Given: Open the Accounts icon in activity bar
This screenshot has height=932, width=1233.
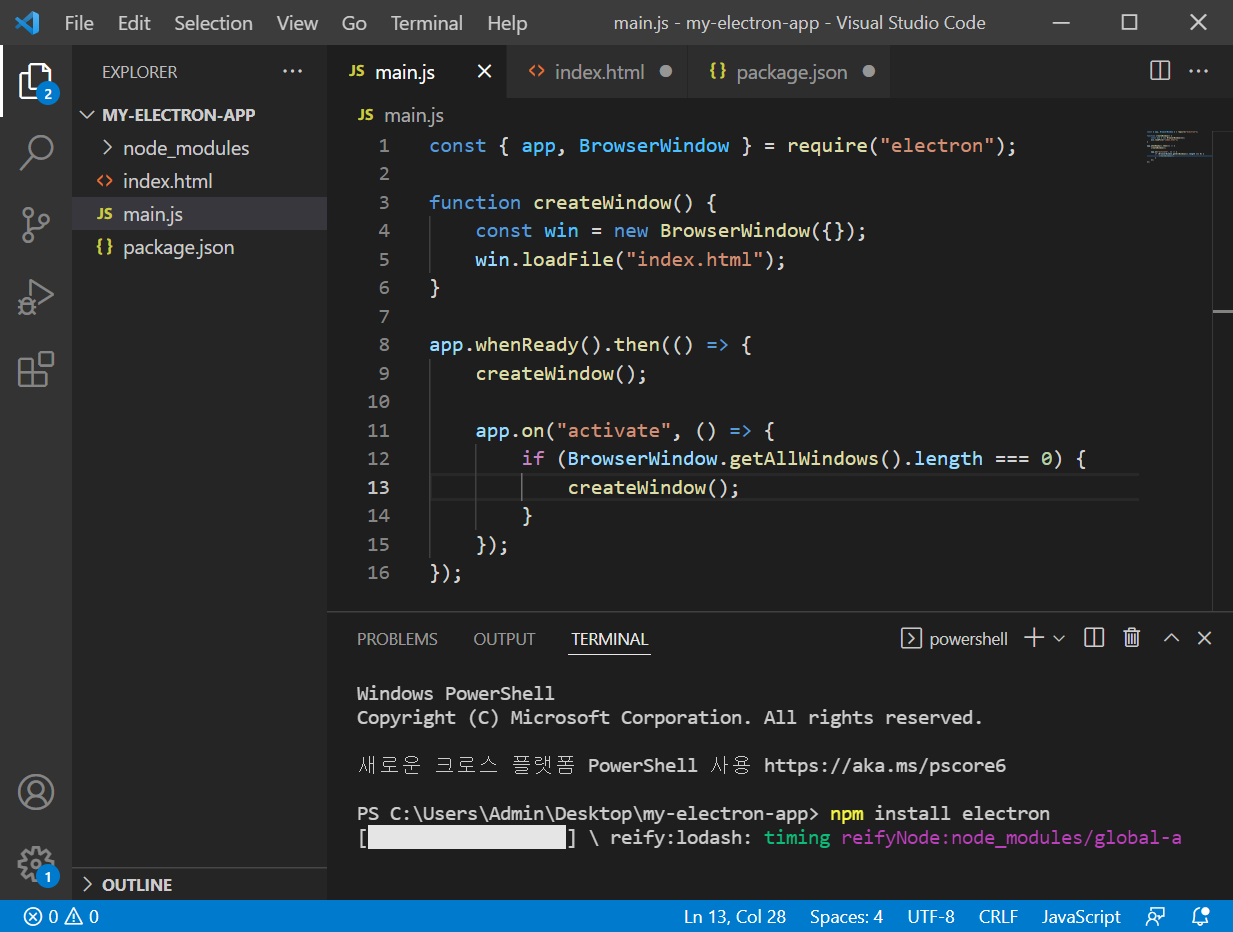Looking at the screenshot, I should coord(36,792).
